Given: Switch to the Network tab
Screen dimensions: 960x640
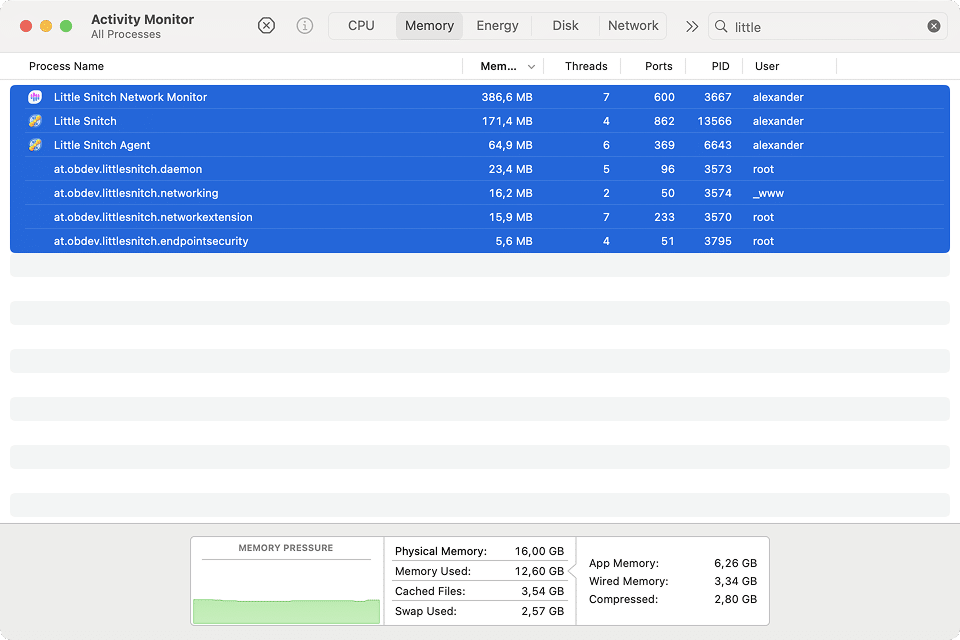Looking at the screenshot, I should [x=632, y=25].
